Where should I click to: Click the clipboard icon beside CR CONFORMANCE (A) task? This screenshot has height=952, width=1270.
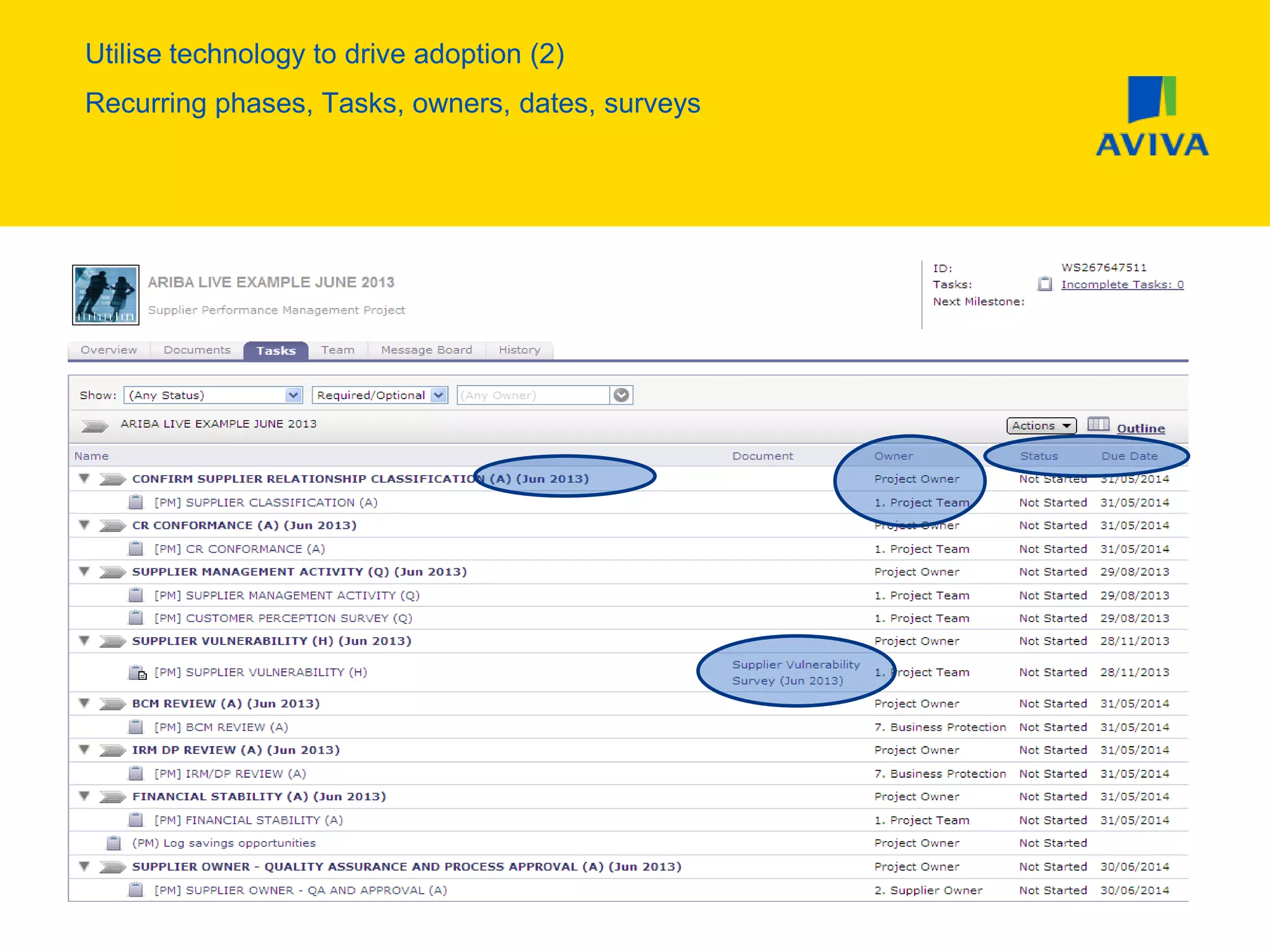pyautogui.click(x=136, y=549)
